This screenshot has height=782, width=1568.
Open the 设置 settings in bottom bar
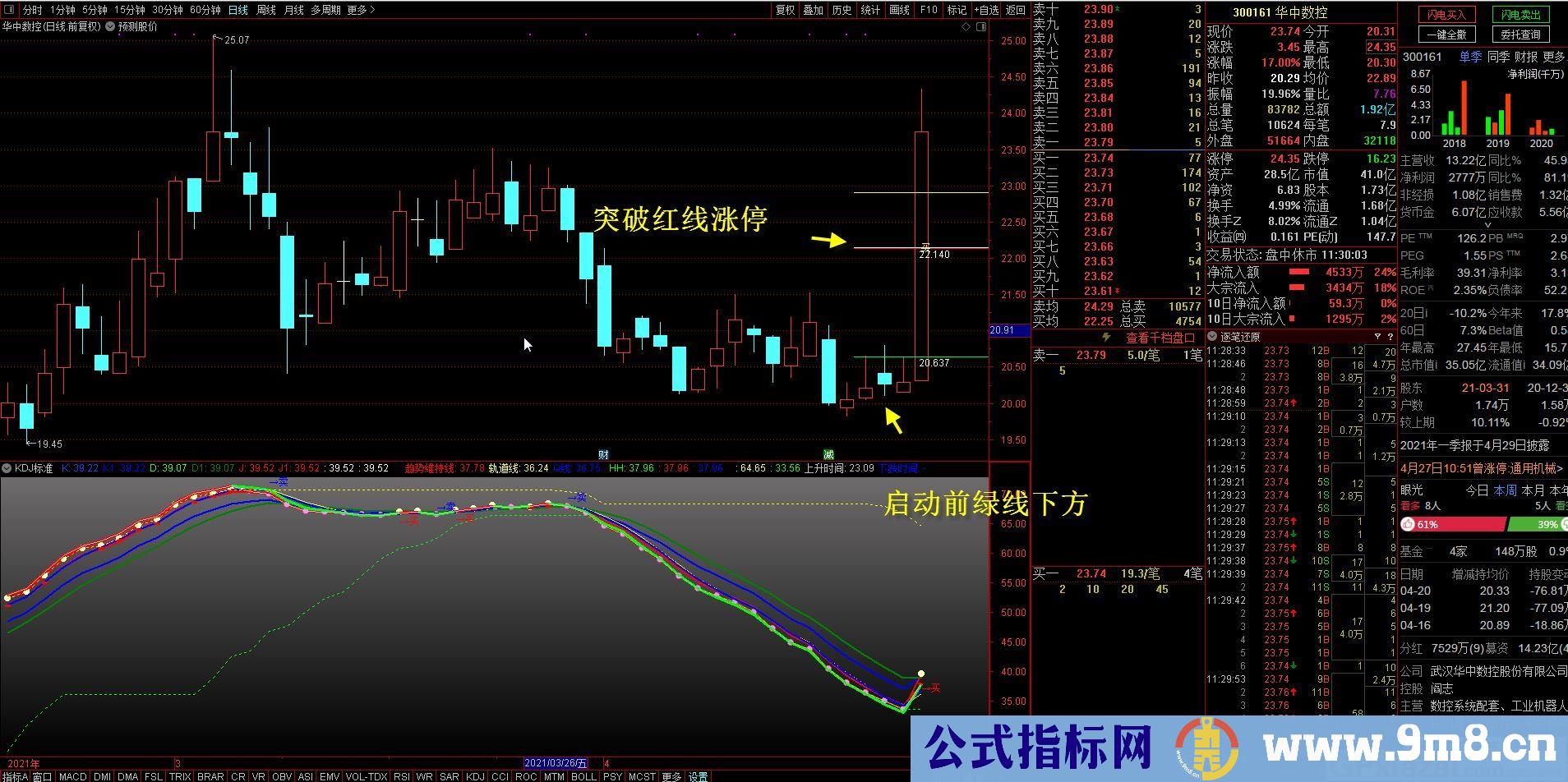pyautogui.click(x=699, y=776)
